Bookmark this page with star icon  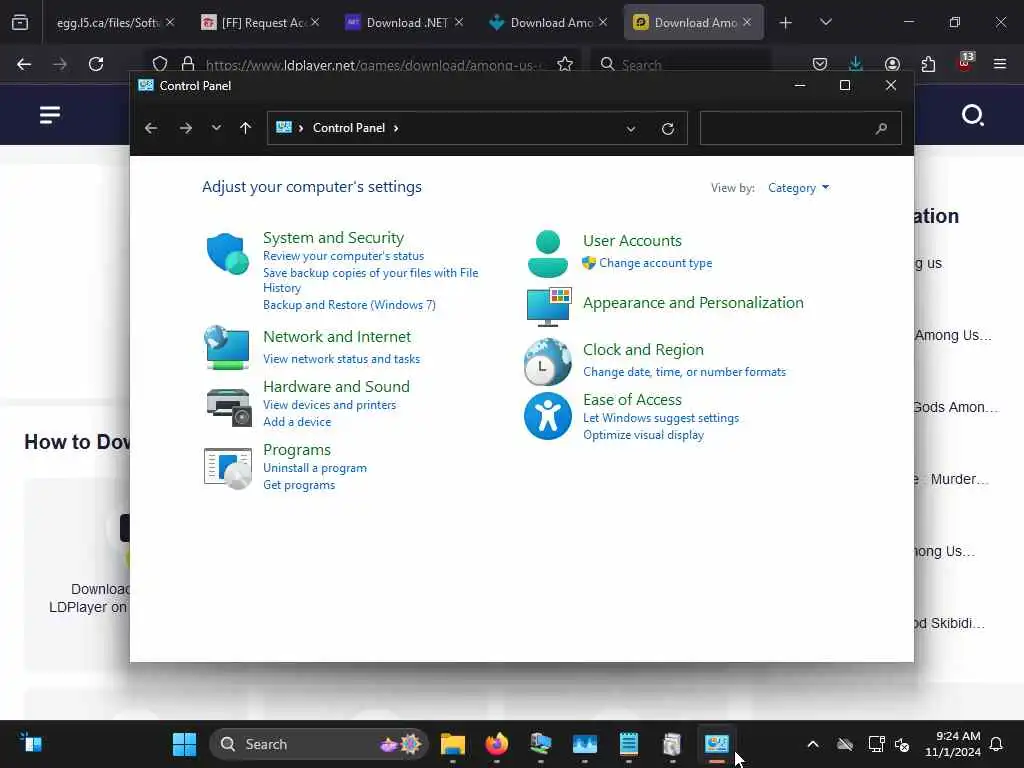(x=565, y=64)
